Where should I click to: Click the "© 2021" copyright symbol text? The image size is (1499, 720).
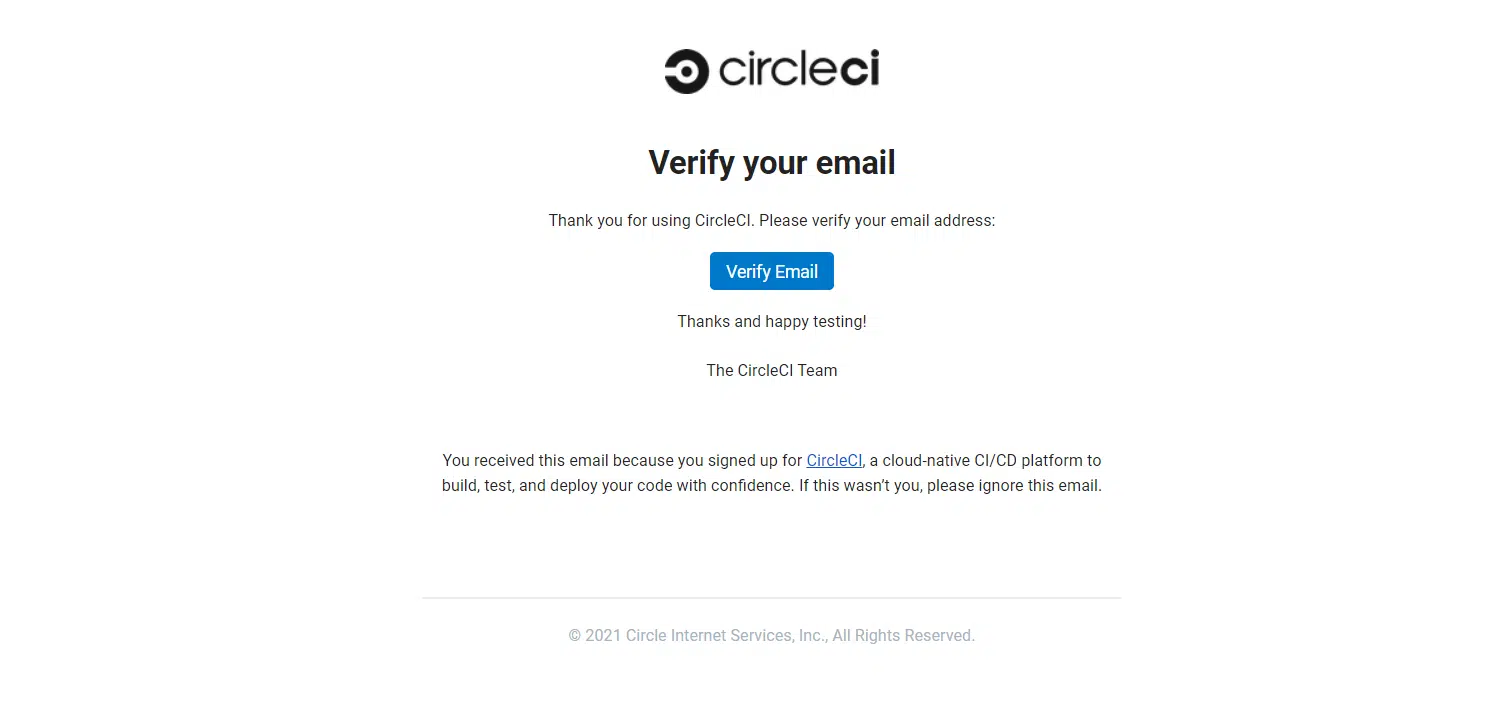pos(595,635)
